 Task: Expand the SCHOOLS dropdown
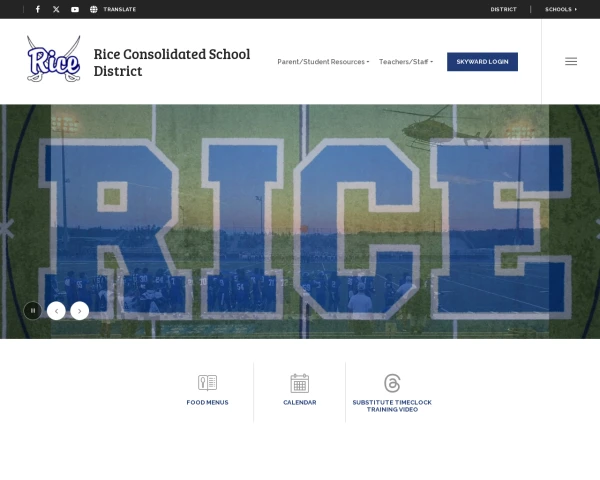561,9
